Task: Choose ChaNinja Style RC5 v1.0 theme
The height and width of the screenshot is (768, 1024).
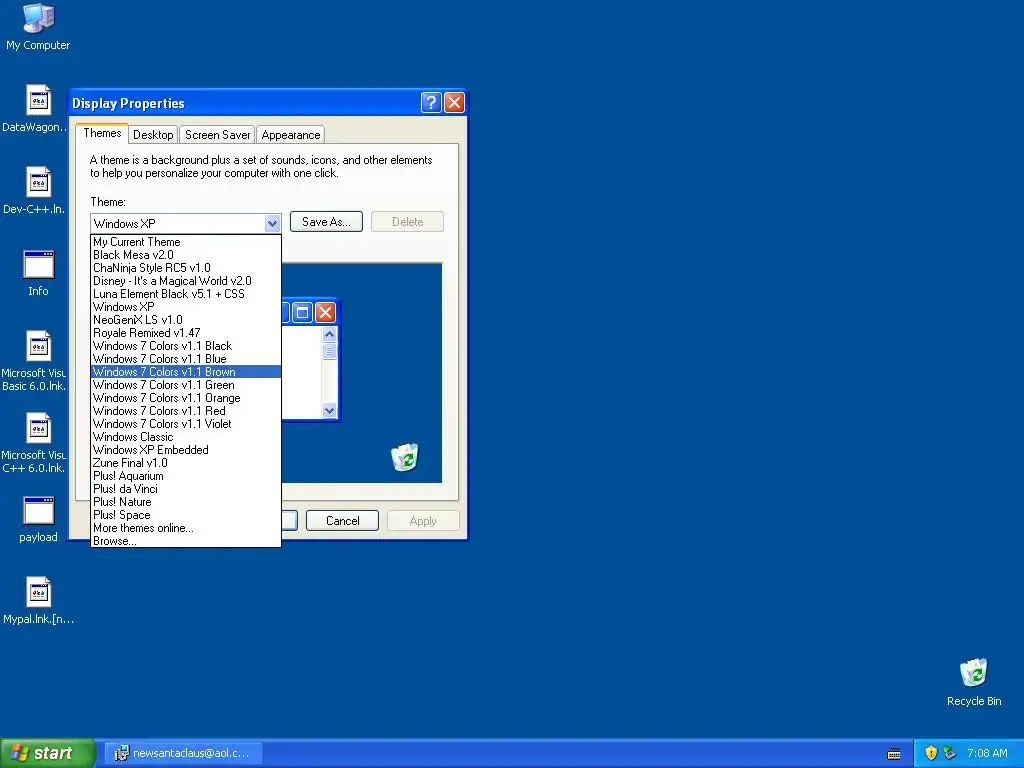Action: (x=185, y=268)
